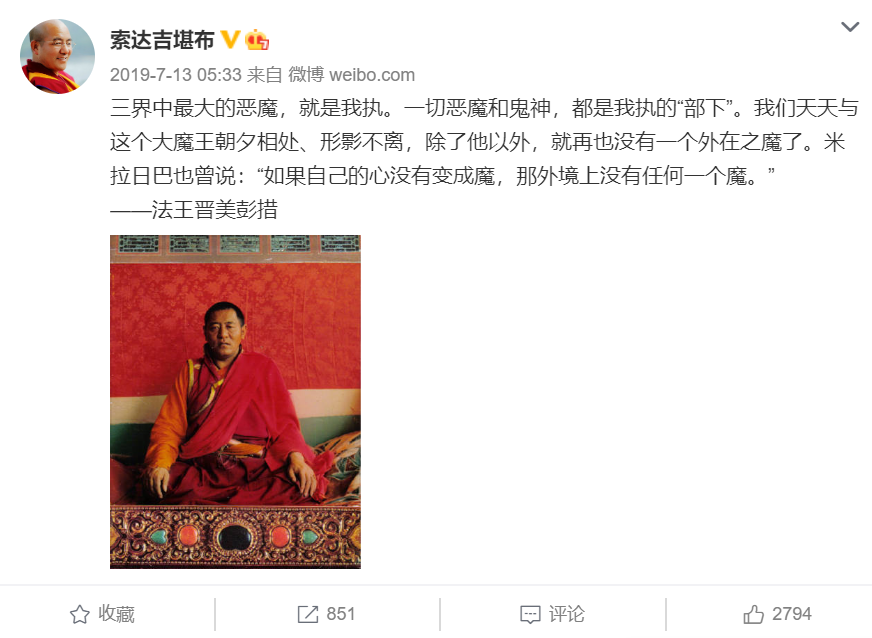This screenshot has width=872, height=638.
Task: Follow the 微博 weibo.com source link
Action: [351, 75]
